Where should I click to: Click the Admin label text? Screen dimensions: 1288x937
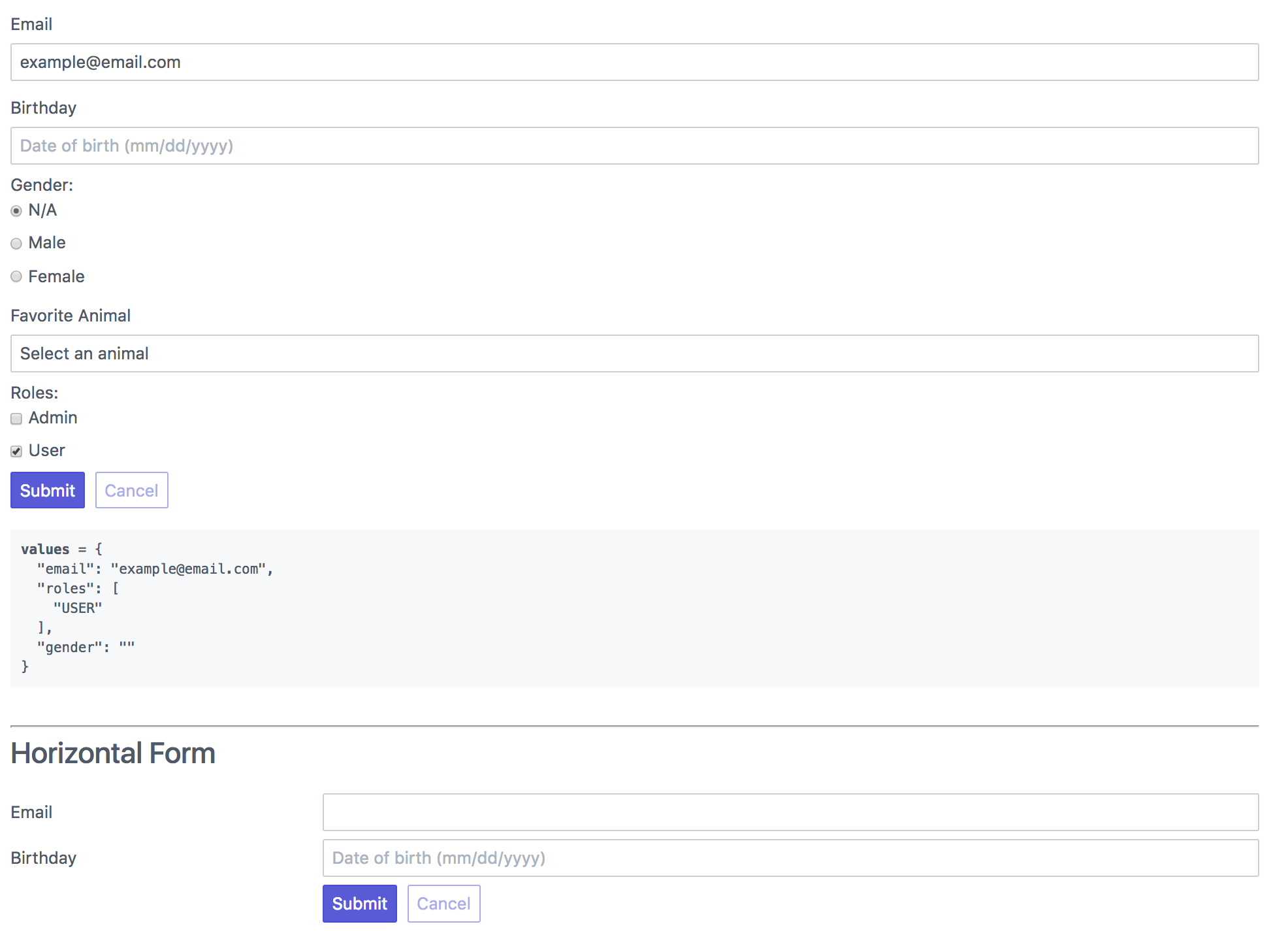click(x=53, y=418)
